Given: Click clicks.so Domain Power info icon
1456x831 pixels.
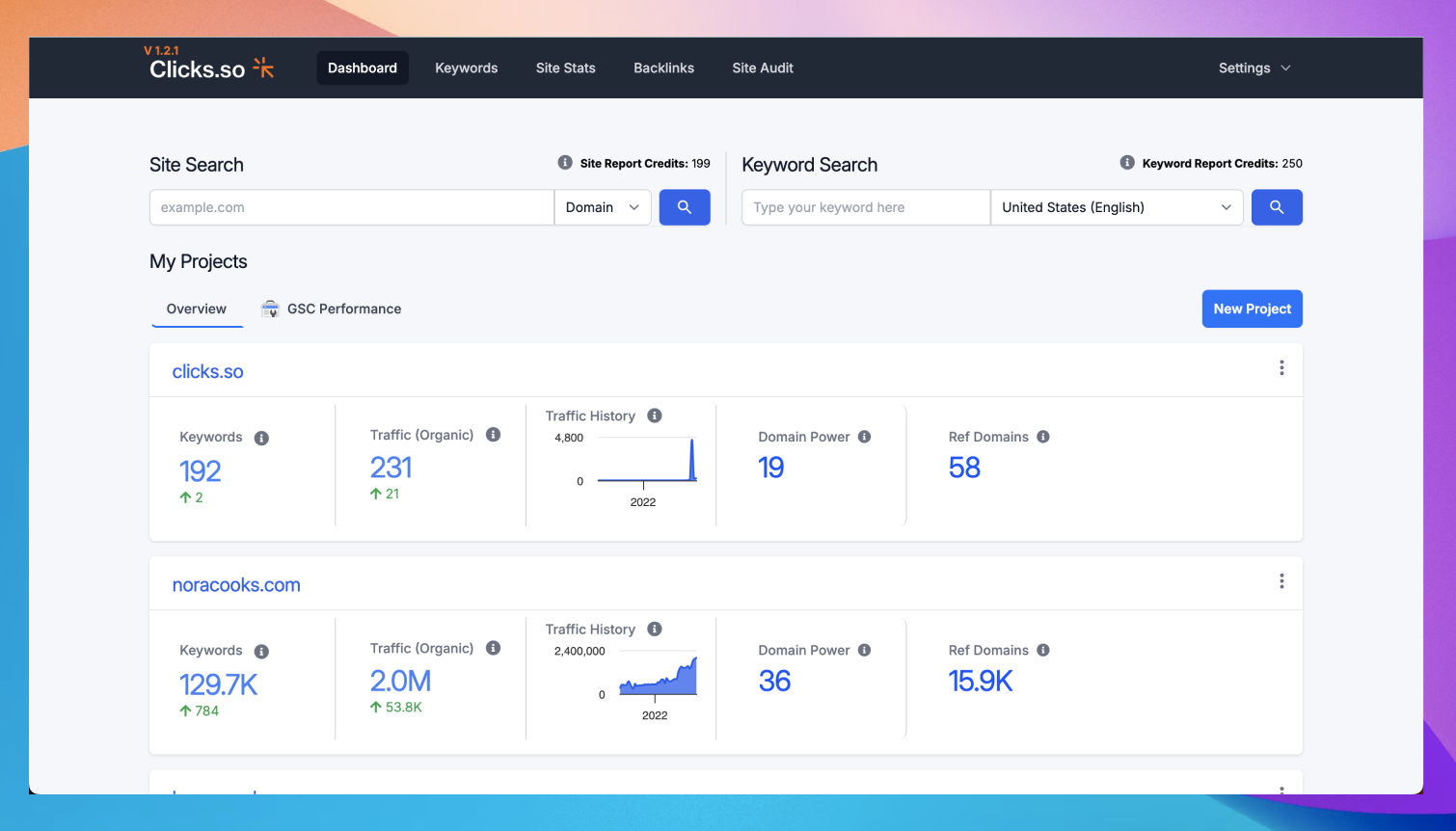Looking at the screenshot, I should tap(864, 437).
